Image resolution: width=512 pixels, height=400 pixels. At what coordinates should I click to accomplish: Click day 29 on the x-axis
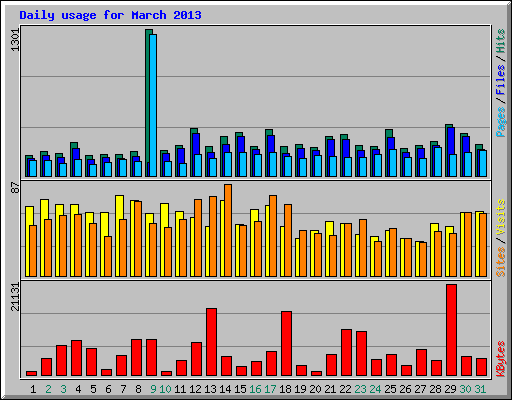(x=450, y=389)
